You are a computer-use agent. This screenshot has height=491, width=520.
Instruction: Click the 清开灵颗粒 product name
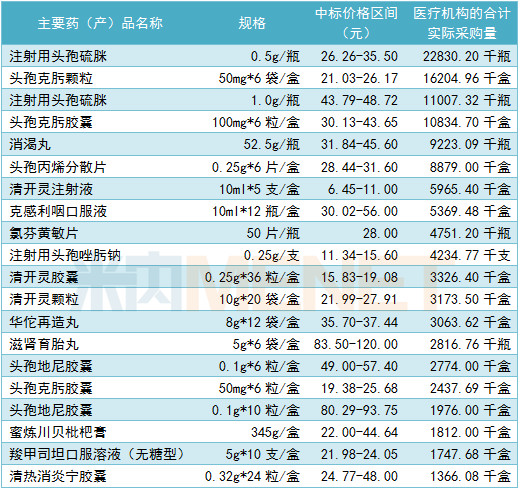tap(44, 299)
